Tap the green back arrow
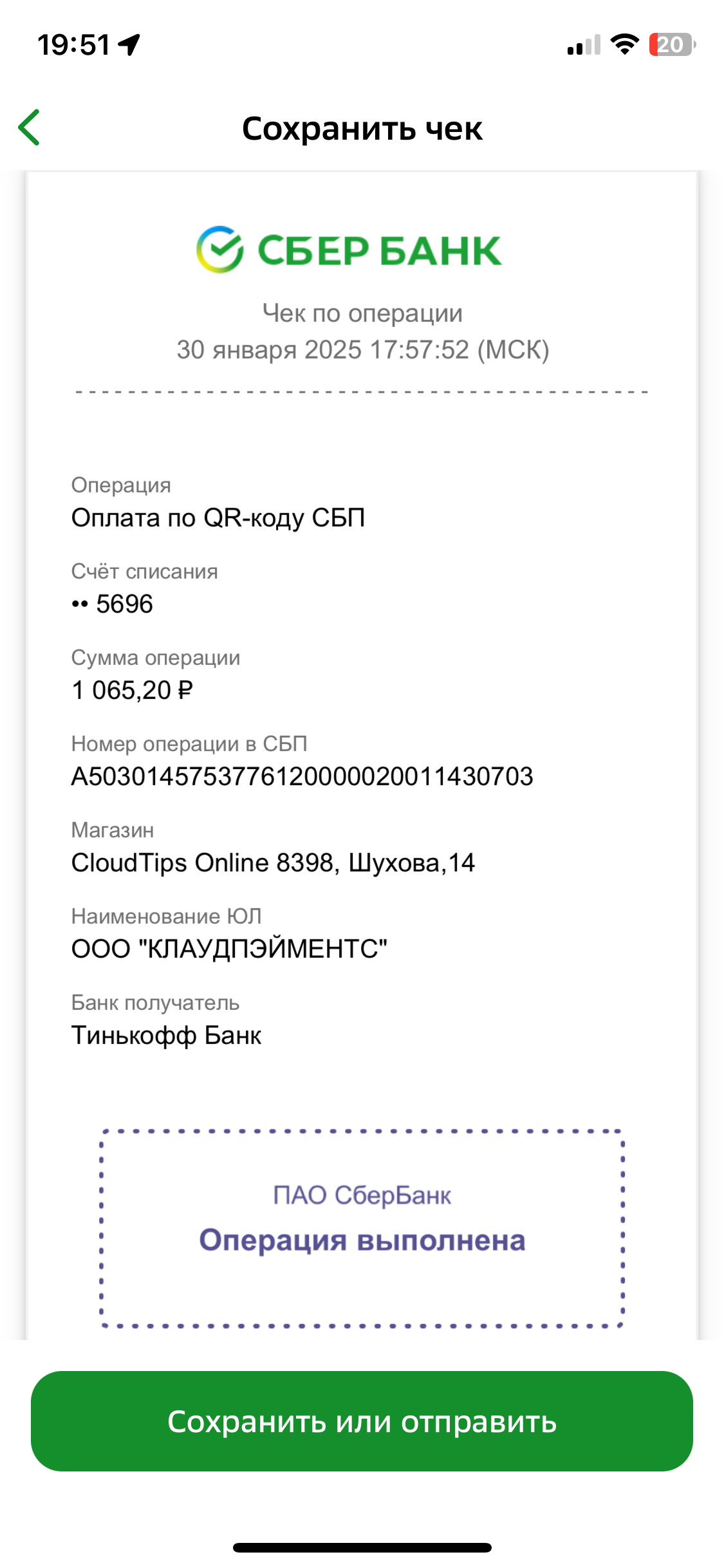724x1568 pixels. click(x=29, y=127)
